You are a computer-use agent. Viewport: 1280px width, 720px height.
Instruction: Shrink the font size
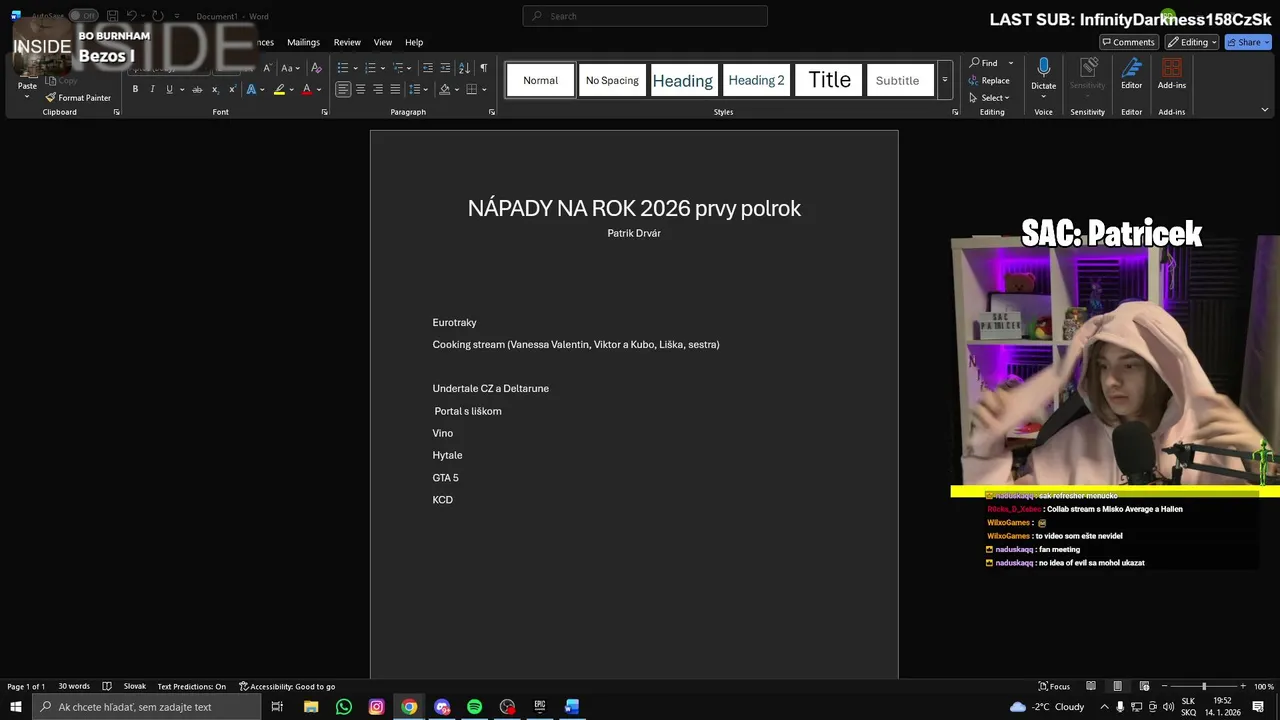click(x=267, y=68)
